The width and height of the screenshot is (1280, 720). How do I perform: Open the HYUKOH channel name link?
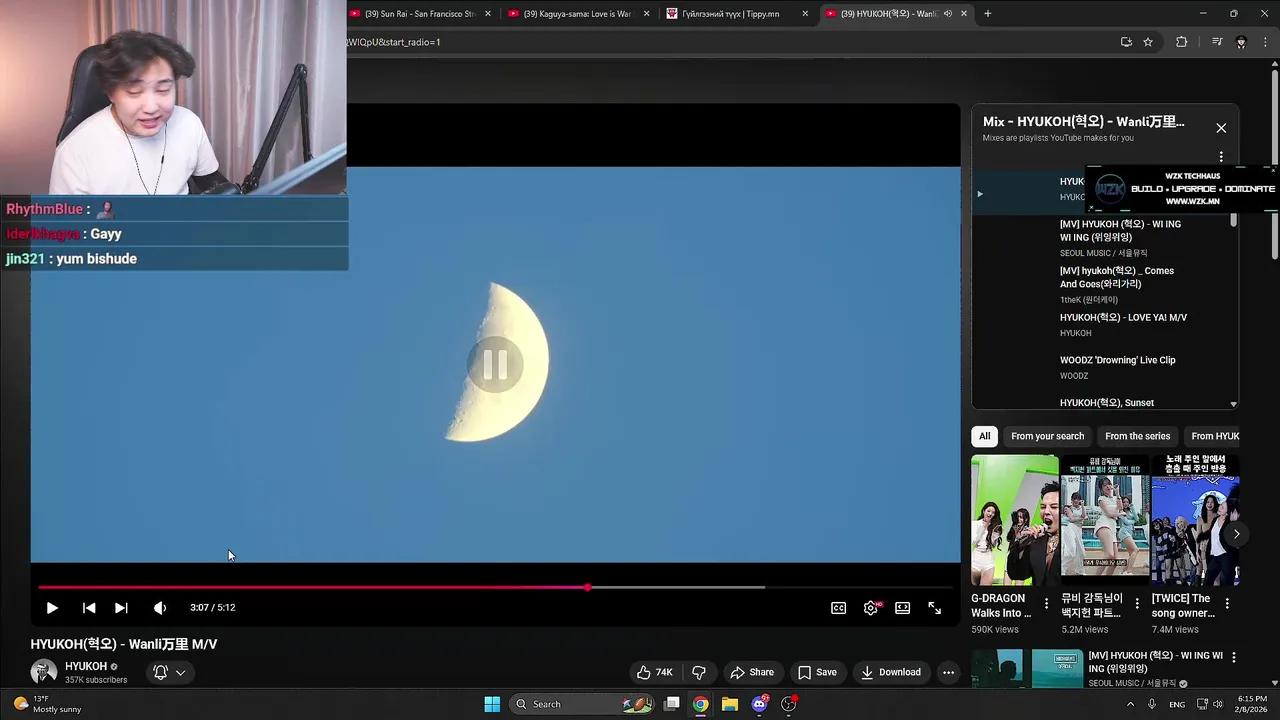point(86,666)
